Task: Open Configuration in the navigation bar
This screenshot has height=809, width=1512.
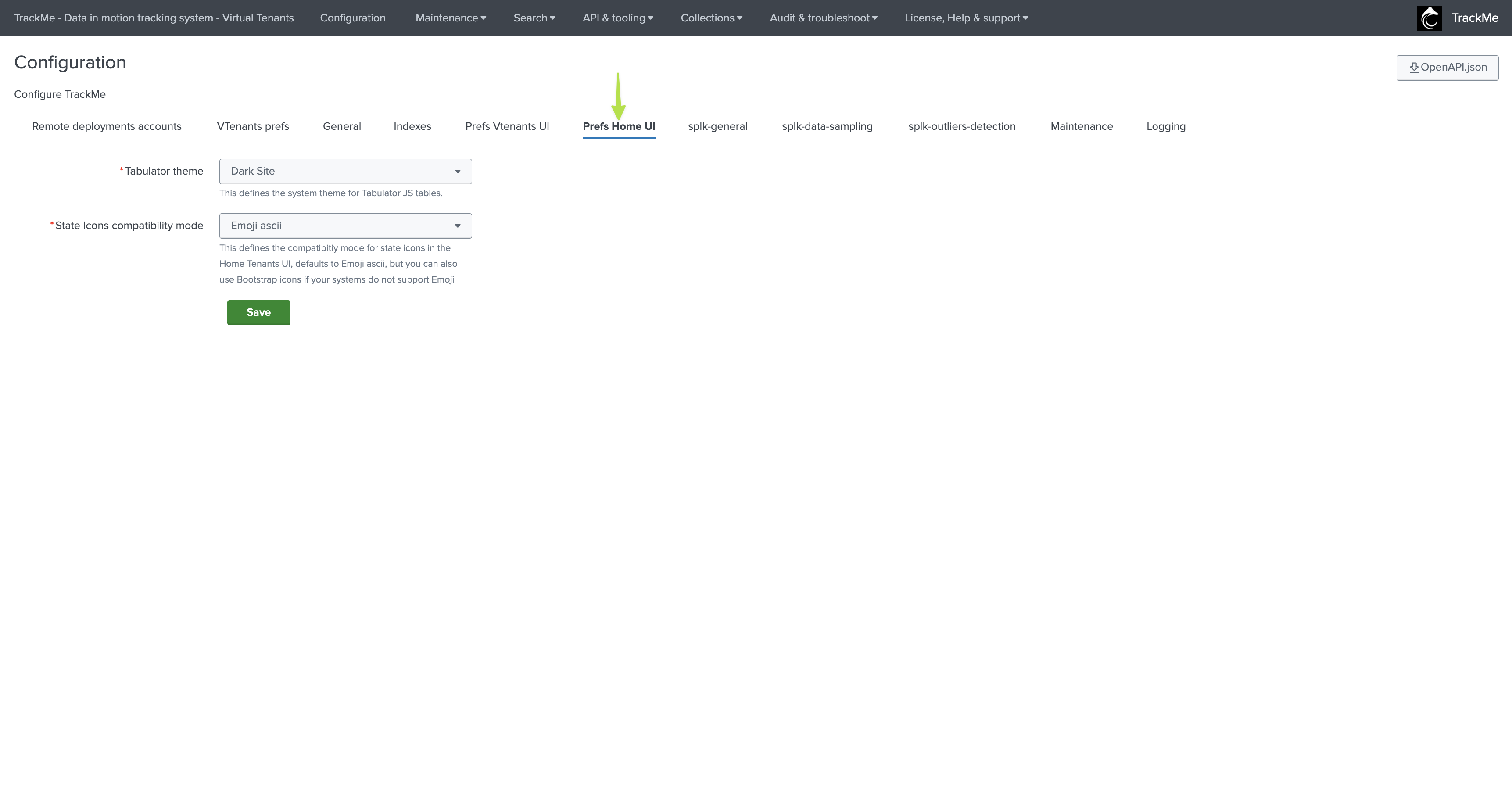Action: [x=352, y=18]
